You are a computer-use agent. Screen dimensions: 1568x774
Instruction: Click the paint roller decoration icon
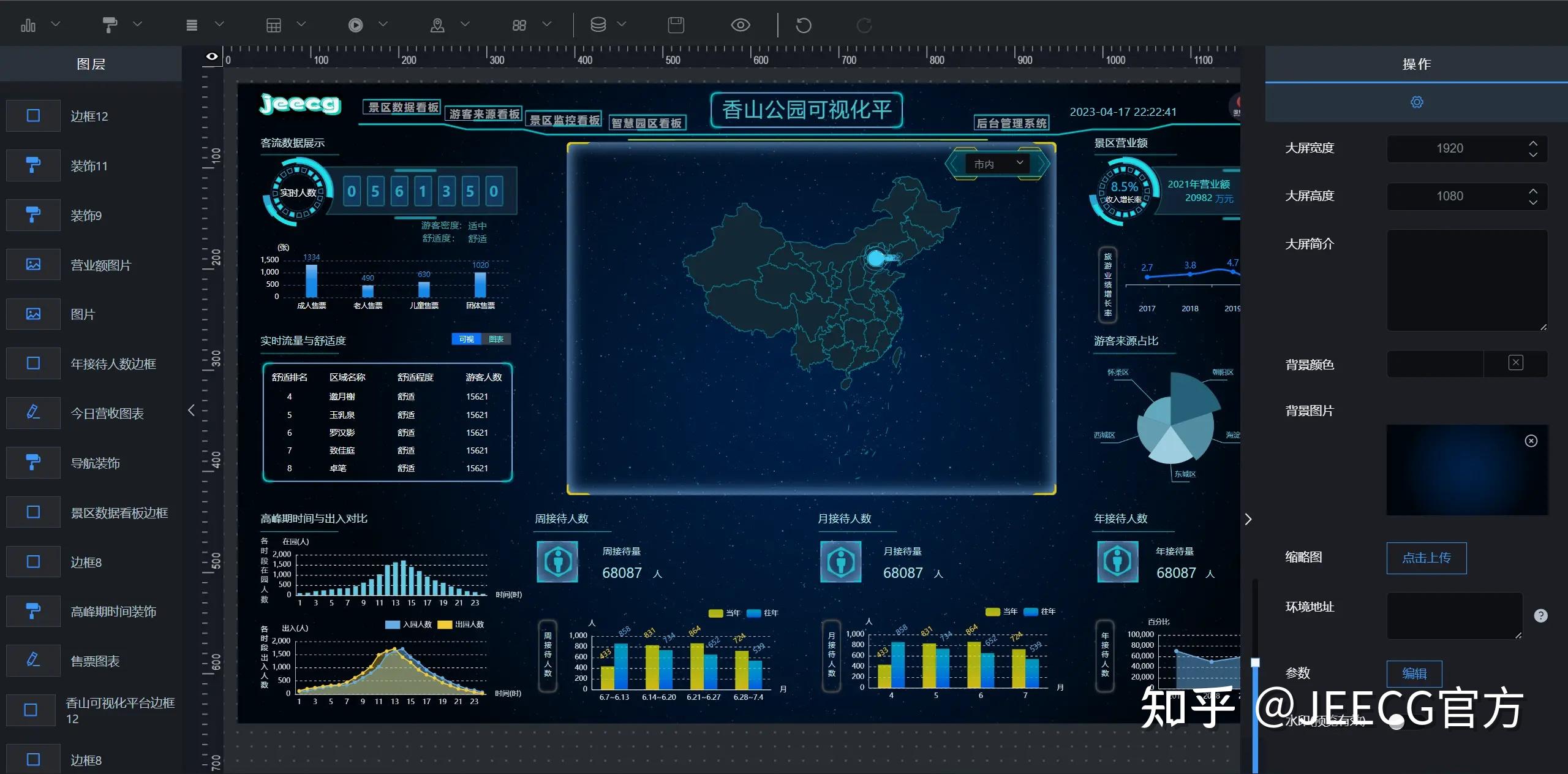pos(110,25)
